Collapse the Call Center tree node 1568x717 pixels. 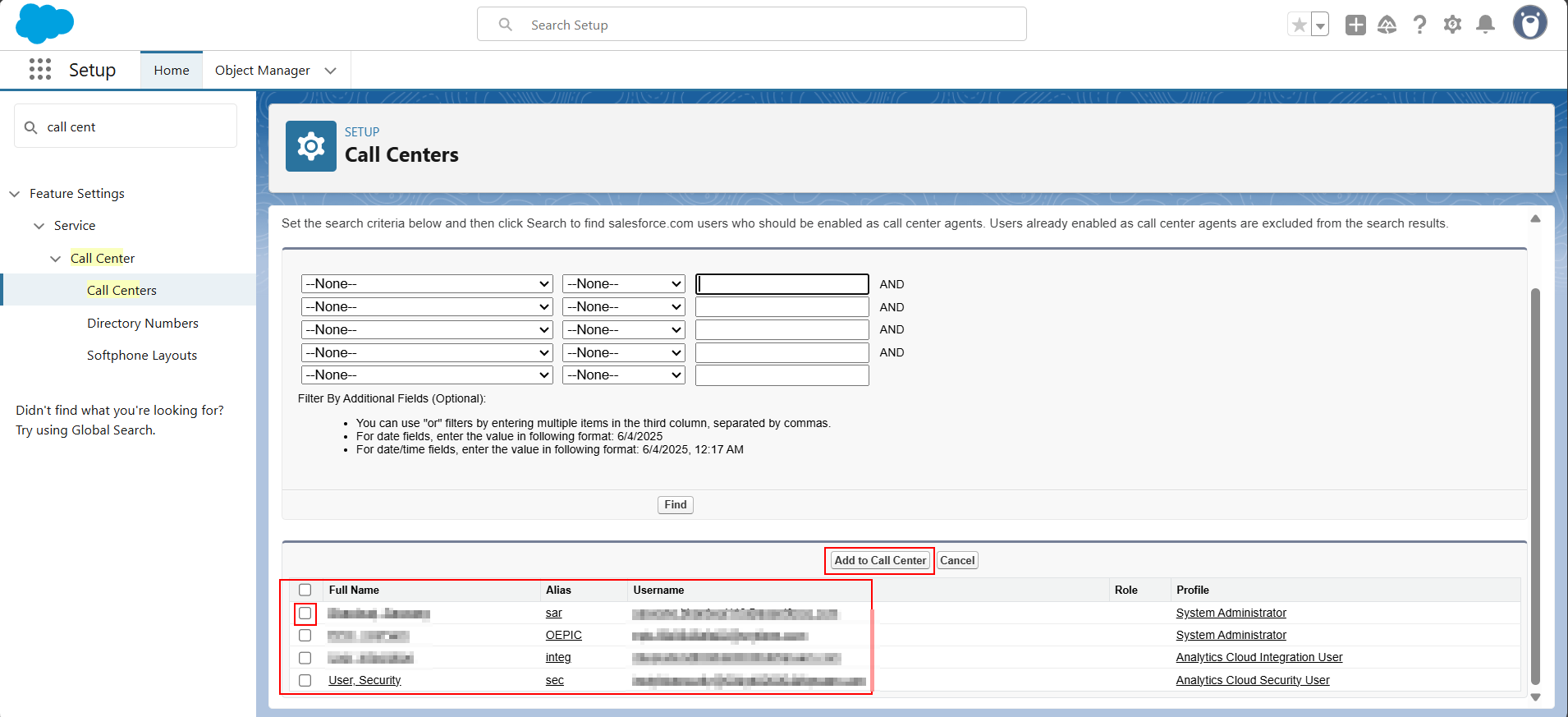tap(55, 259)
